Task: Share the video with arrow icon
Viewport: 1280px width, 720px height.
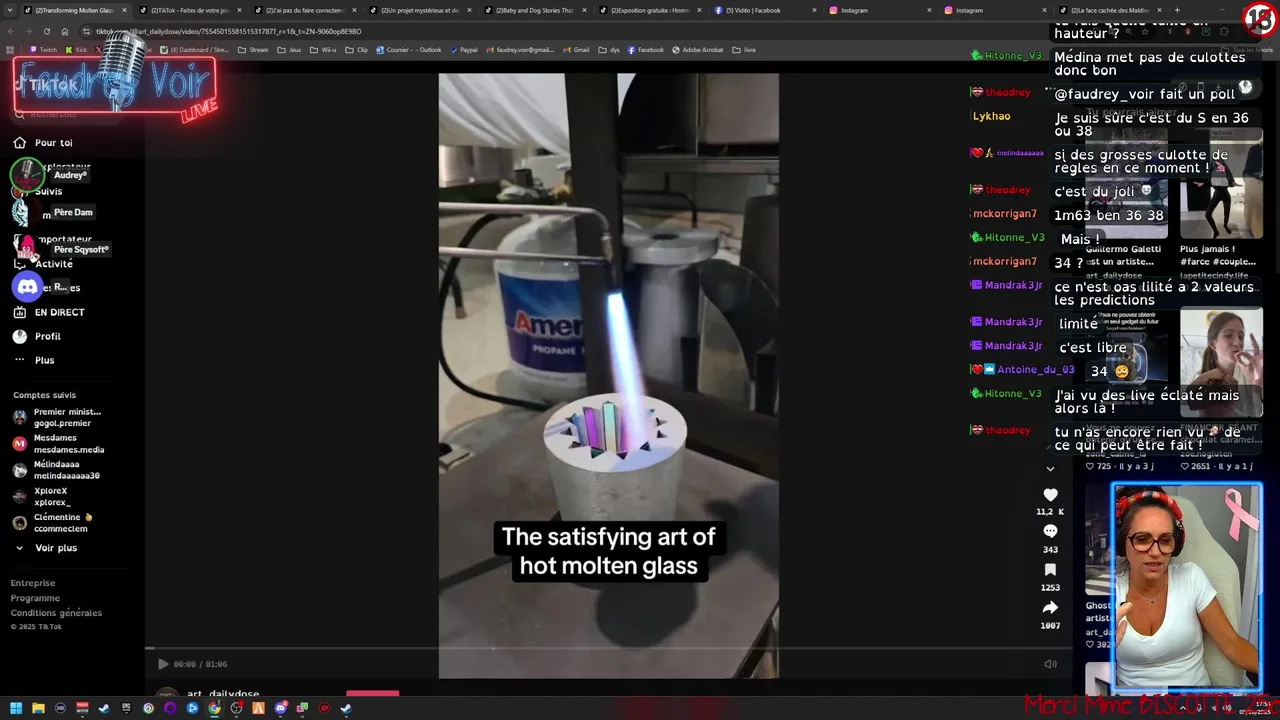Action: tap(1050, 607)
